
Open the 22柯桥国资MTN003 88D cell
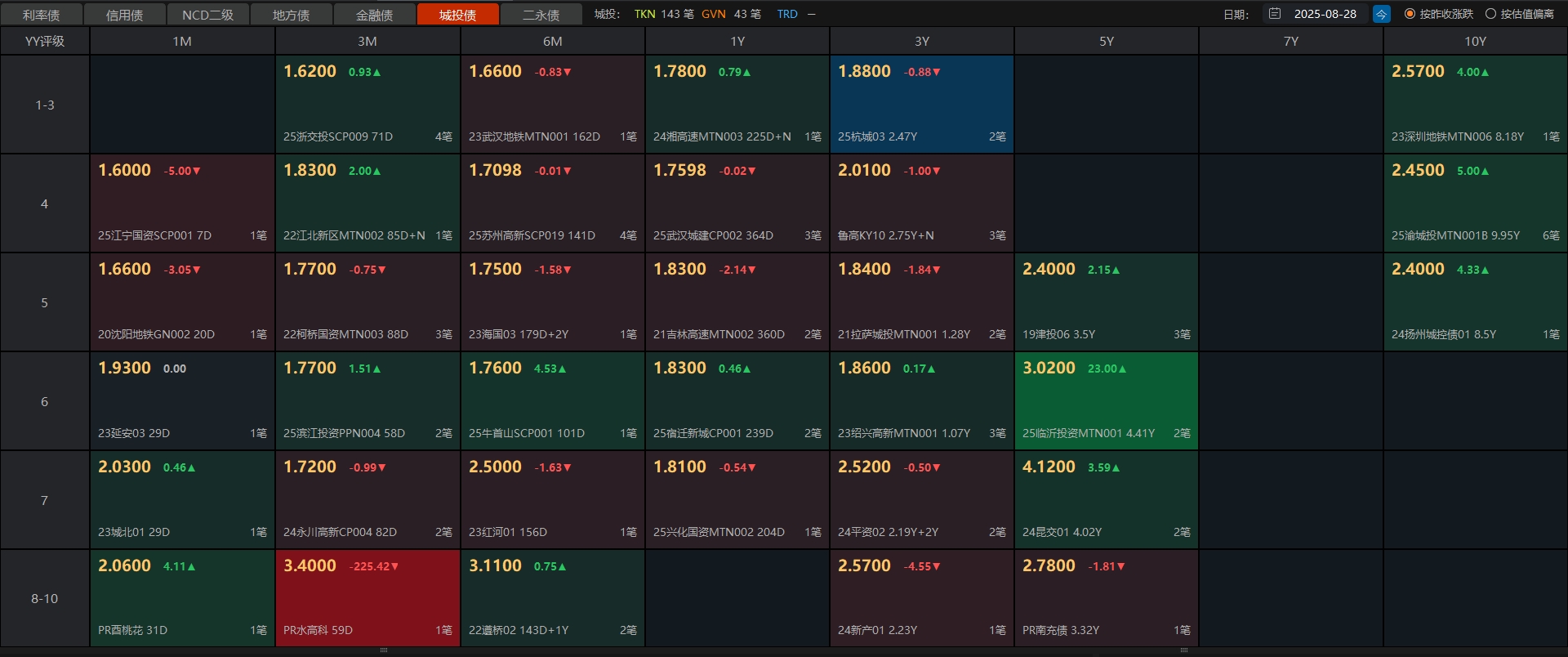[x=367, y=302]
